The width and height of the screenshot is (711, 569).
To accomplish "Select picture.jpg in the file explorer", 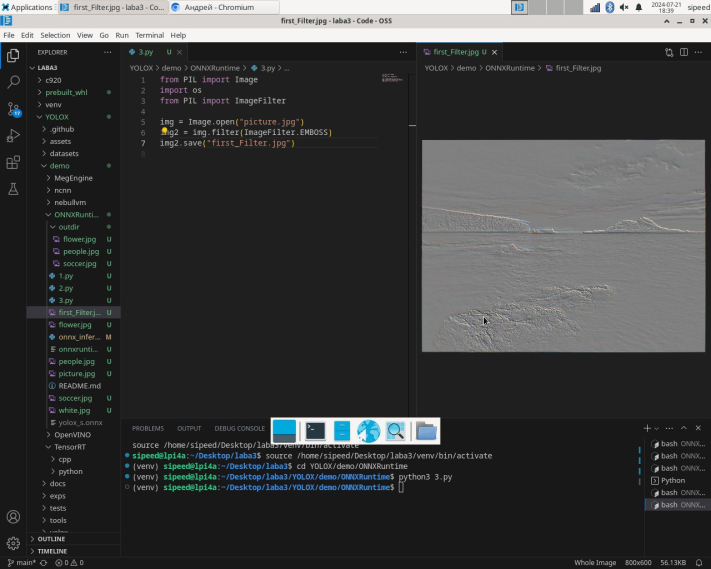I will pyautogui.click(x=76, y=373).
